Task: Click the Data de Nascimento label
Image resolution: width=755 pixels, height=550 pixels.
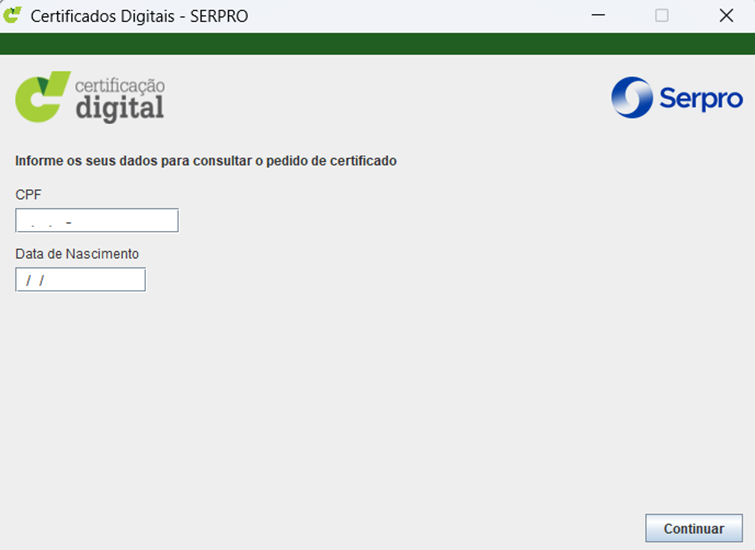Action: (x=77, y=254)
